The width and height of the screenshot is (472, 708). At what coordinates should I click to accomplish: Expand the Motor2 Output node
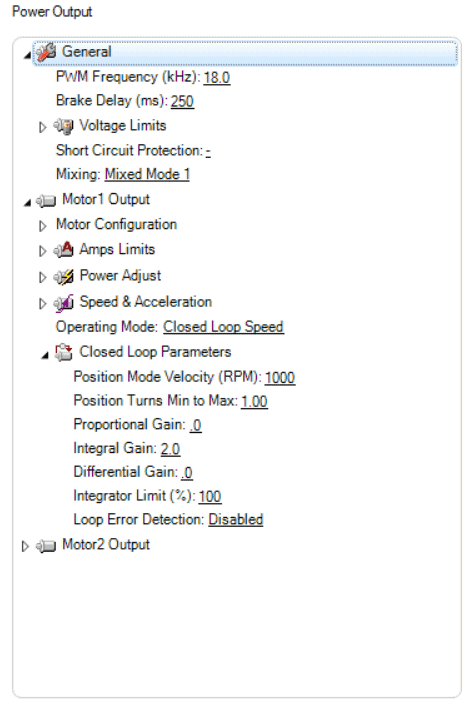25,546
